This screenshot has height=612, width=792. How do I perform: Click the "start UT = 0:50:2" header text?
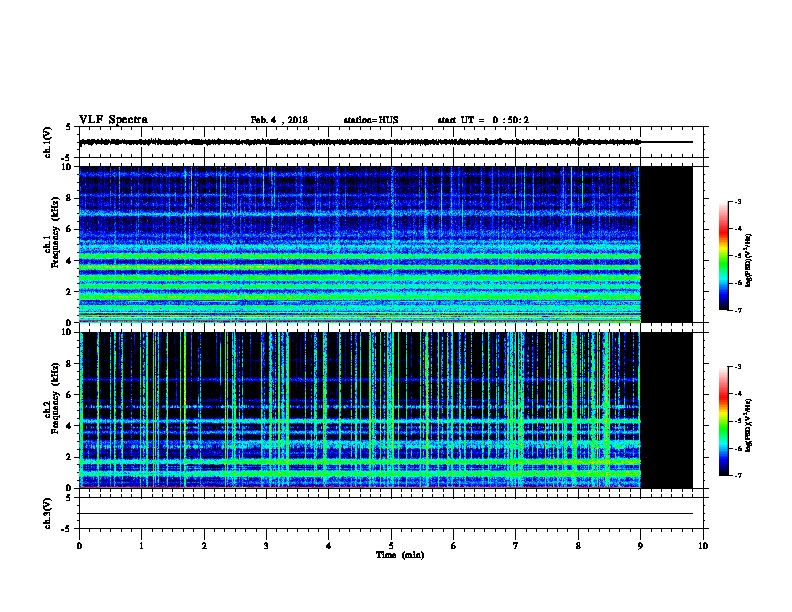coord(483,120)
